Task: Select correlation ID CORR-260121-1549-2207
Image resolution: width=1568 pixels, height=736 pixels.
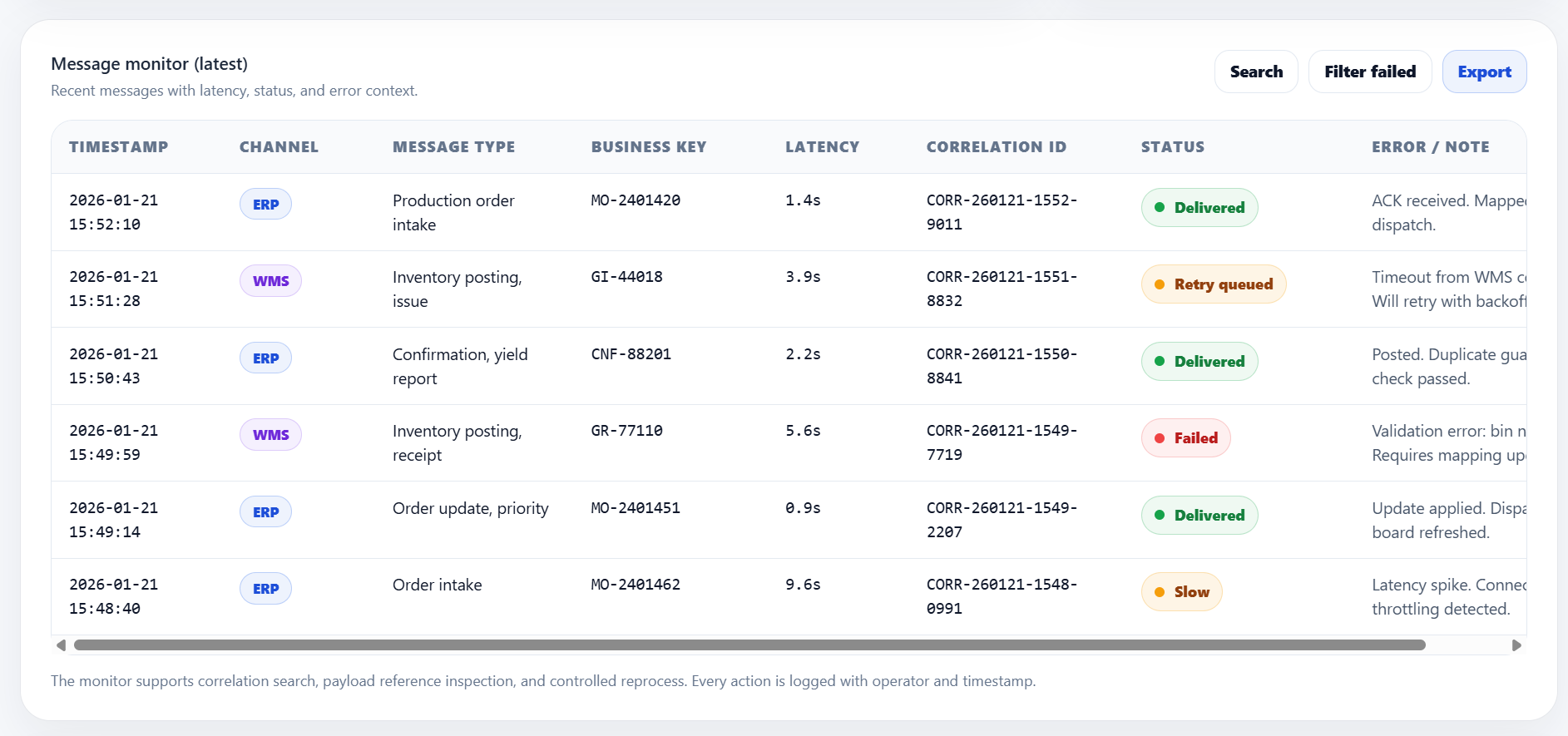Action: (1001, 520)
